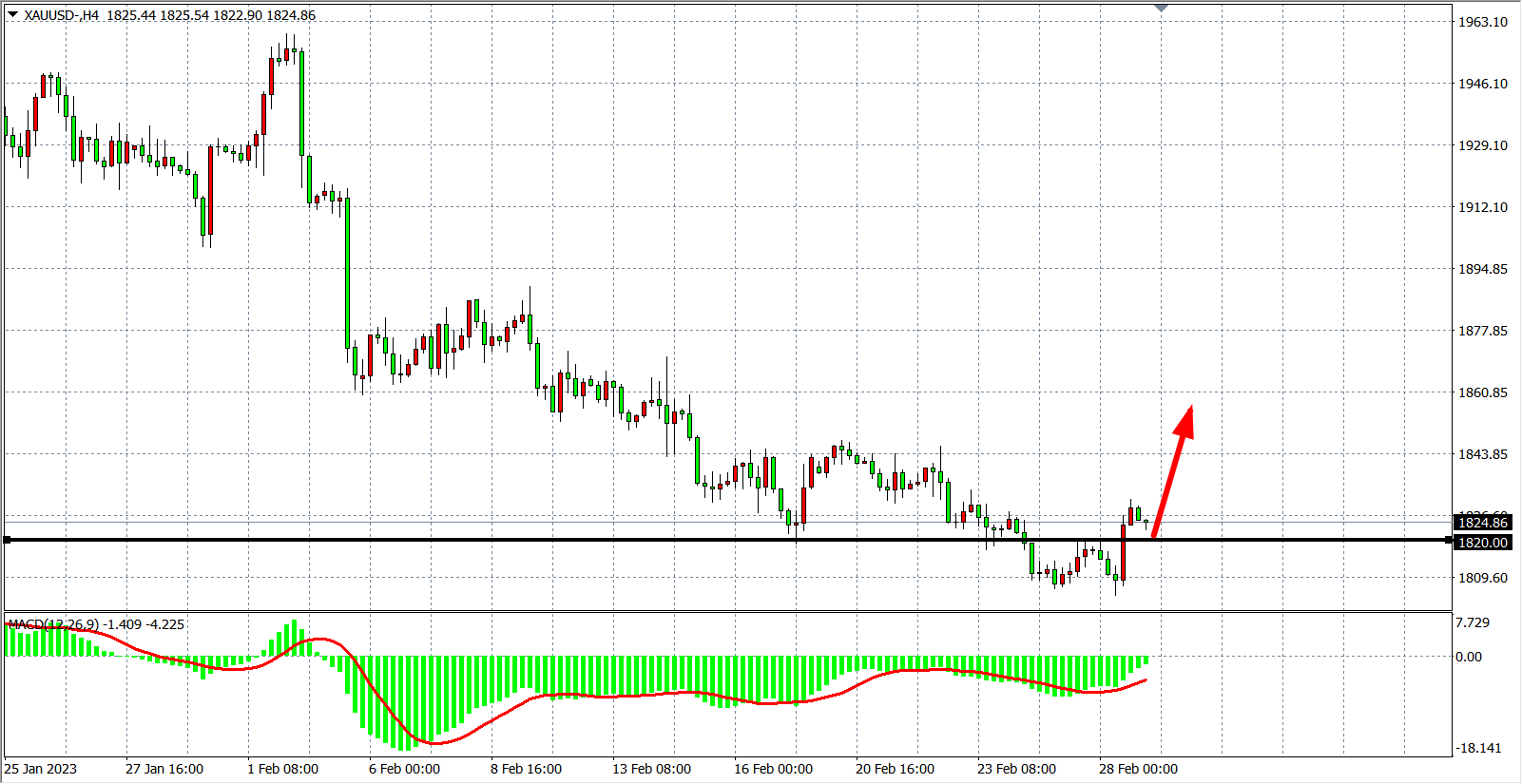
Task: Click the 7.729 MACD scale value
Action: click(x=1473, y=622)
